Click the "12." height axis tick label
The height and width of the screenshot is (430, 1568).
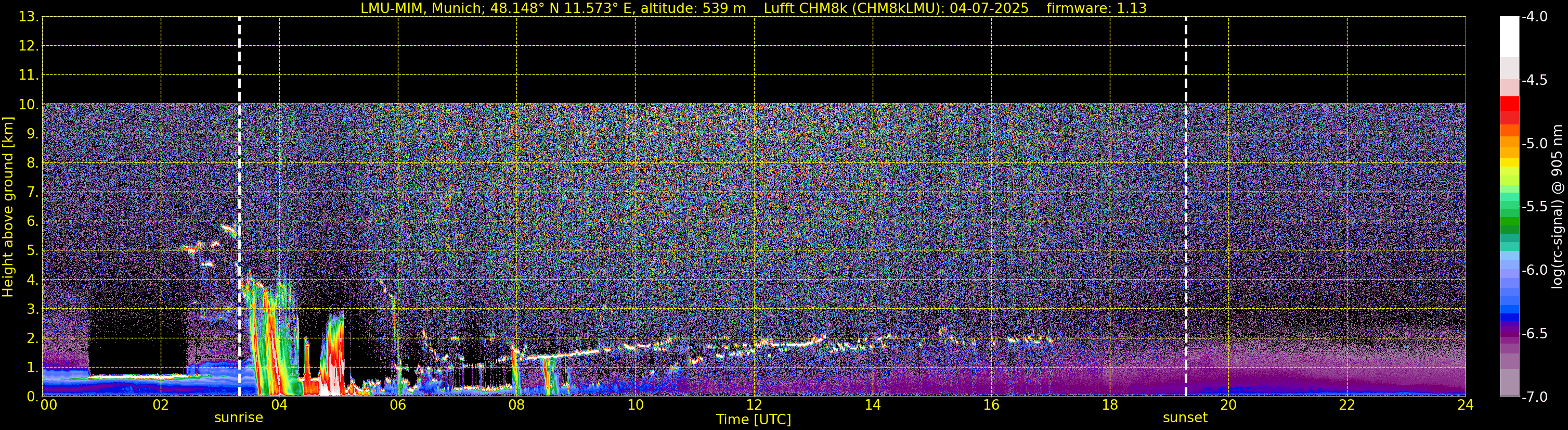click(29, 46)
